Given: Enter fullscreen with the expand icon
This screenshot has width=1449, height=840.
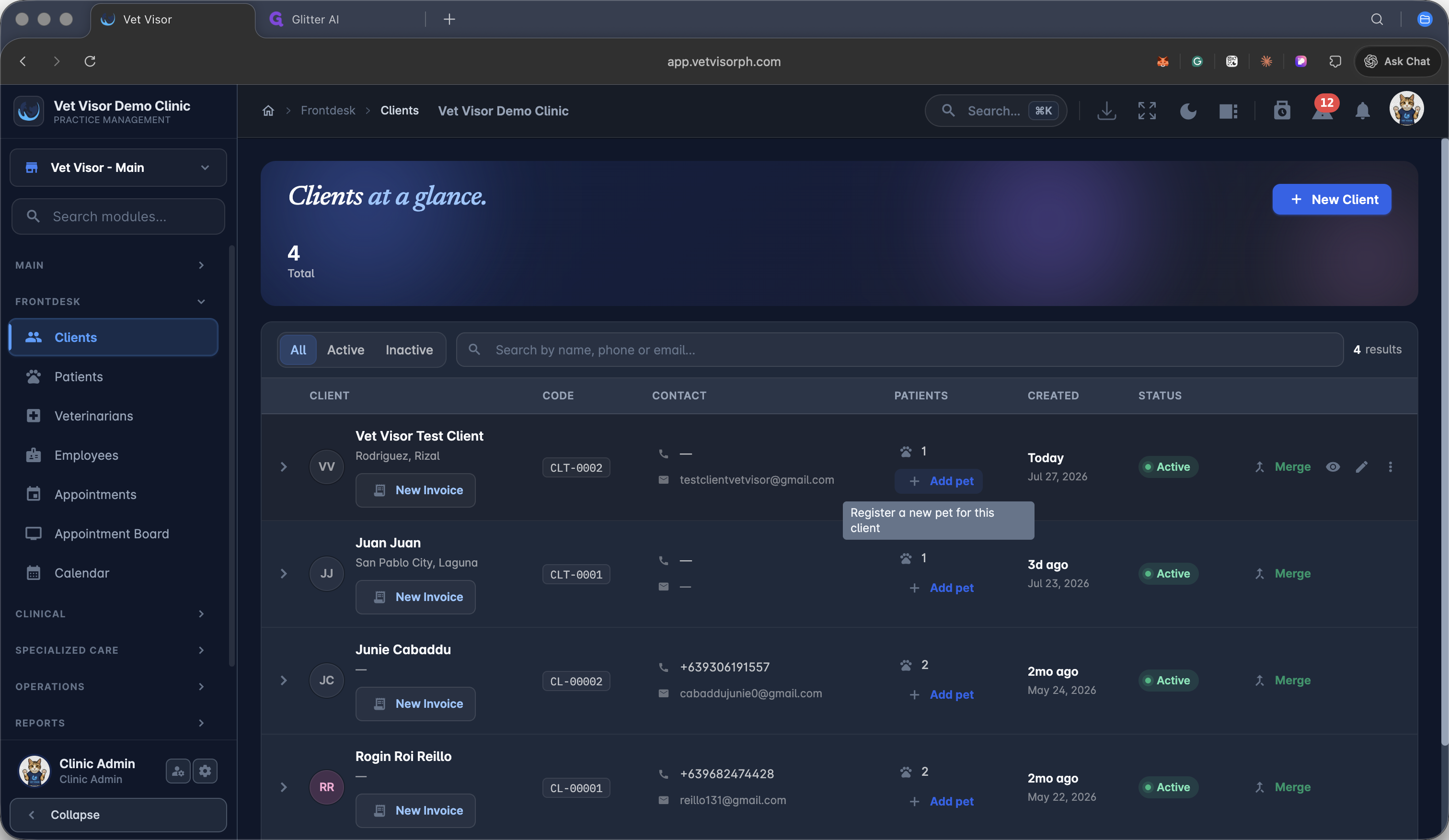Looking at the screenshot, I should [x=1147, y=110].
